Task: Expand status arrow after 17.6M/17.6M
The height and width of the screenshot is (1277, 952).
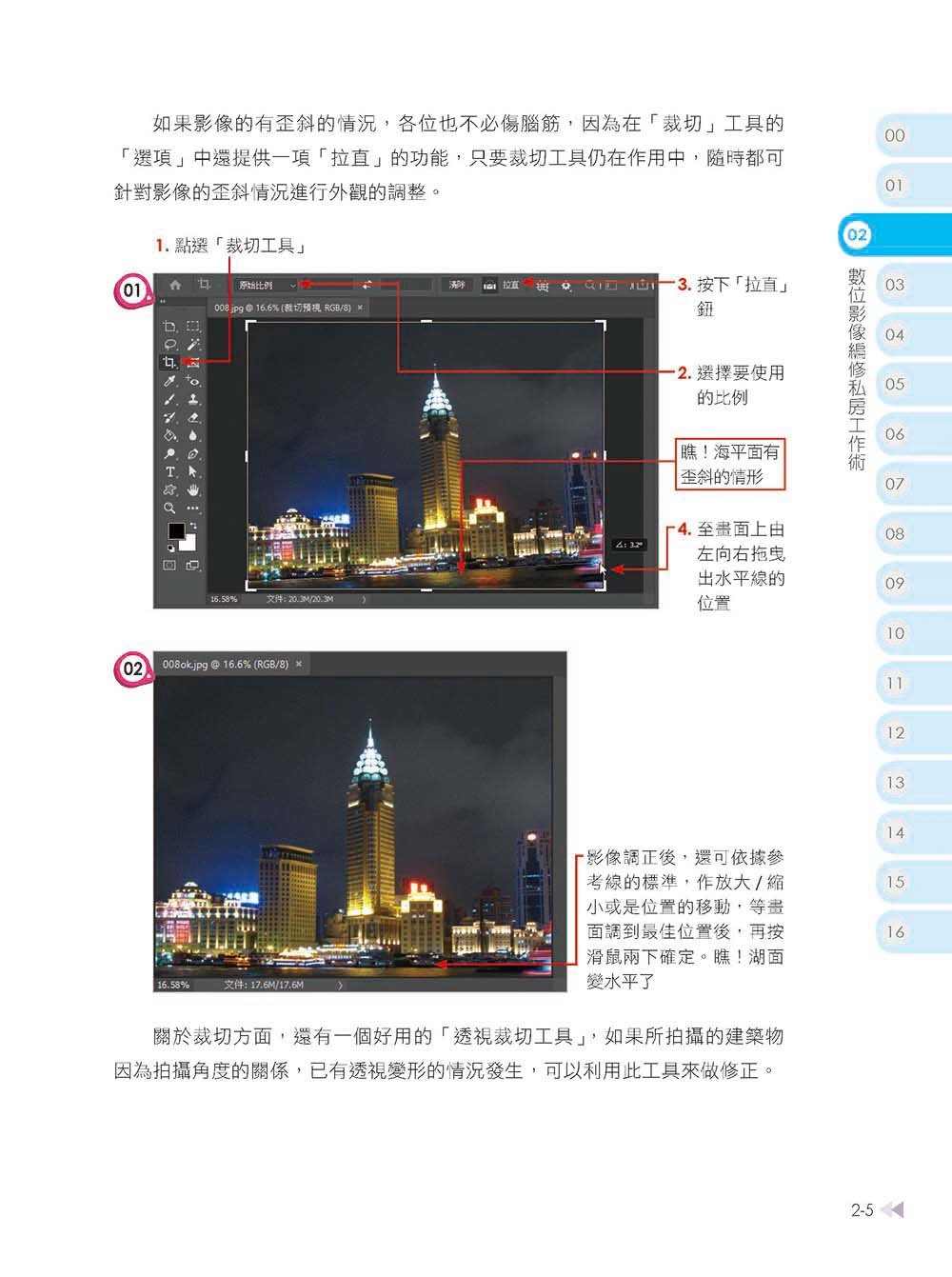Action: pos(340,985)
